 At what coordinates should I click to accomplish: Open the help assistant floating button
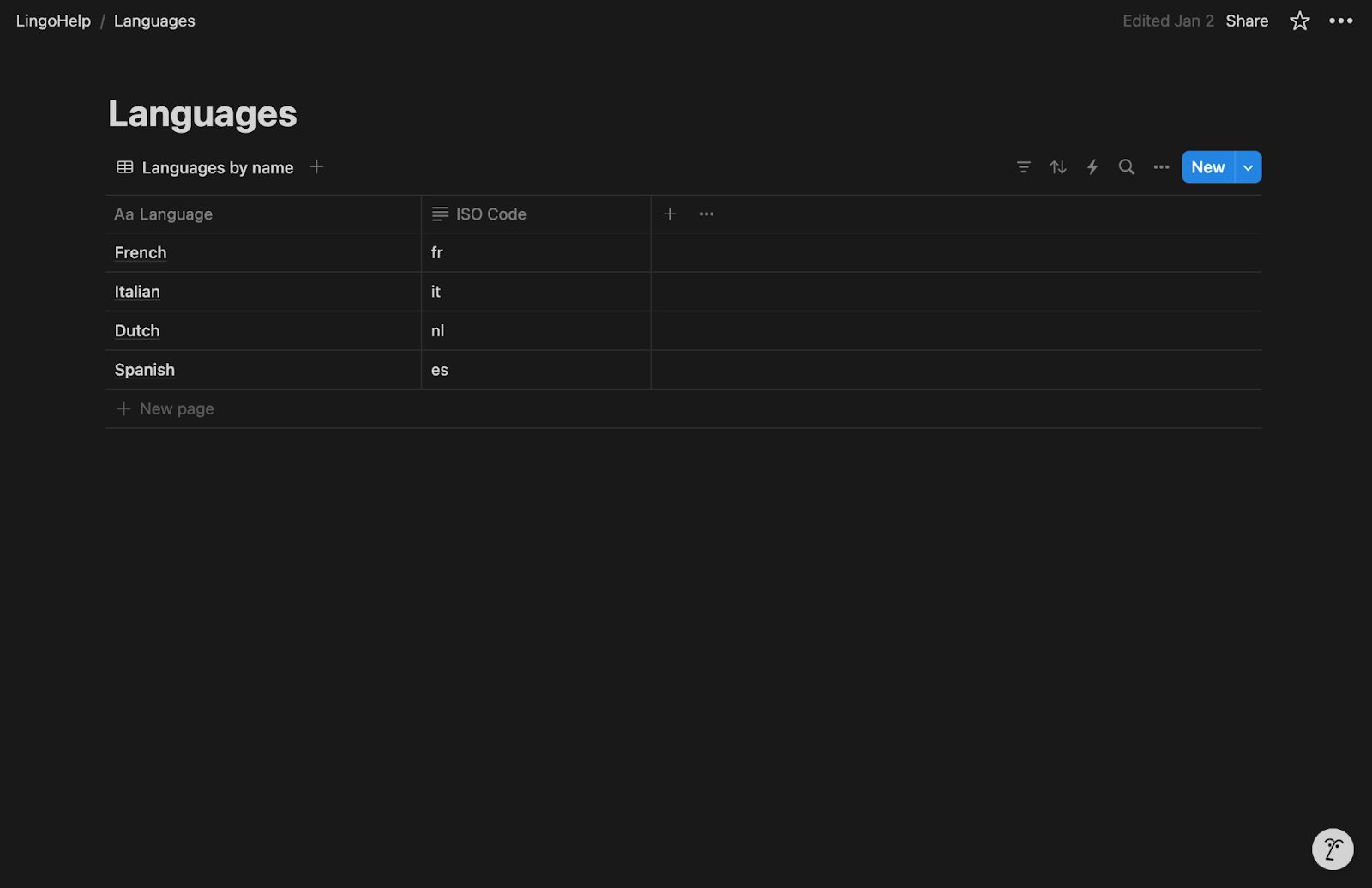click(1333, 849)
